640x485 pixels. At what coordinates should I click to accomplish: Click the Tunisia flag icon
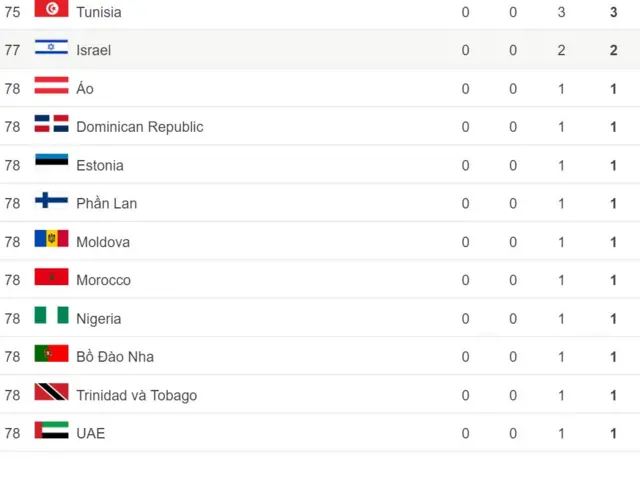[x=51, y=8]
